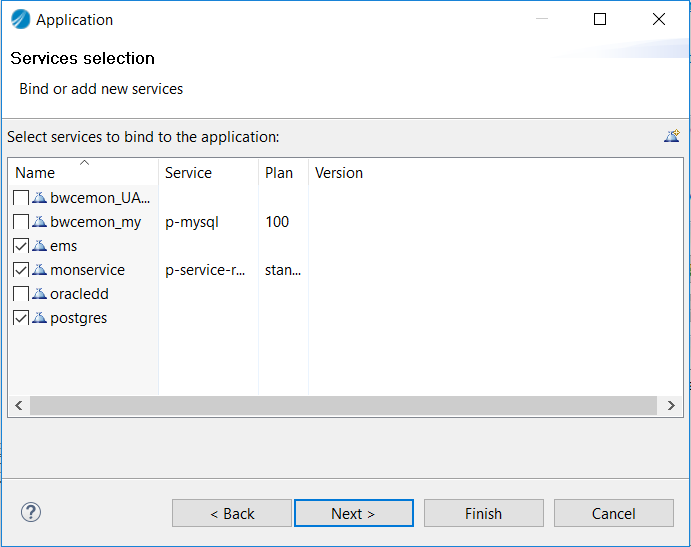Check the bwcemon_UA service checkbox

click(x=21, y=198)
